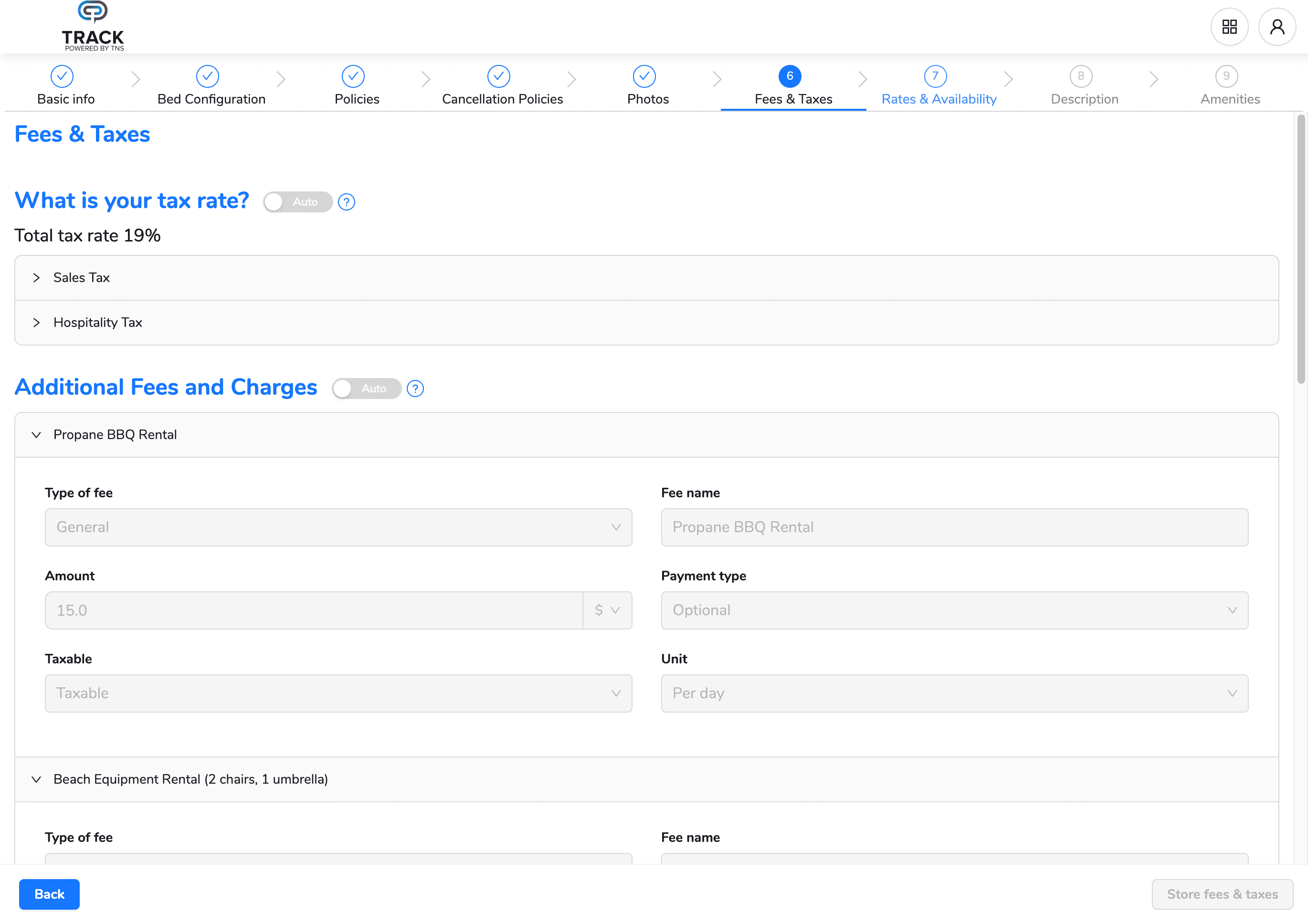Open the Unit Per day dropdown

(x=955, y=693)
